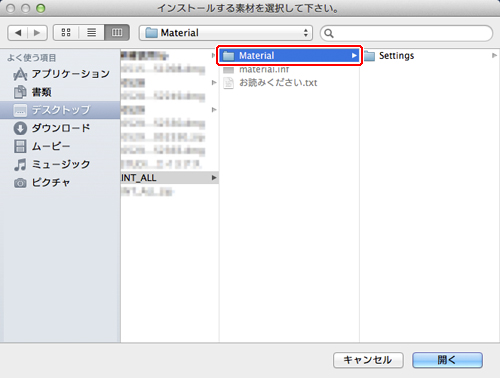The width and height of the screenshot is (500, 378).
Task: Click the Settings folder icon
Action: [369, 56]
